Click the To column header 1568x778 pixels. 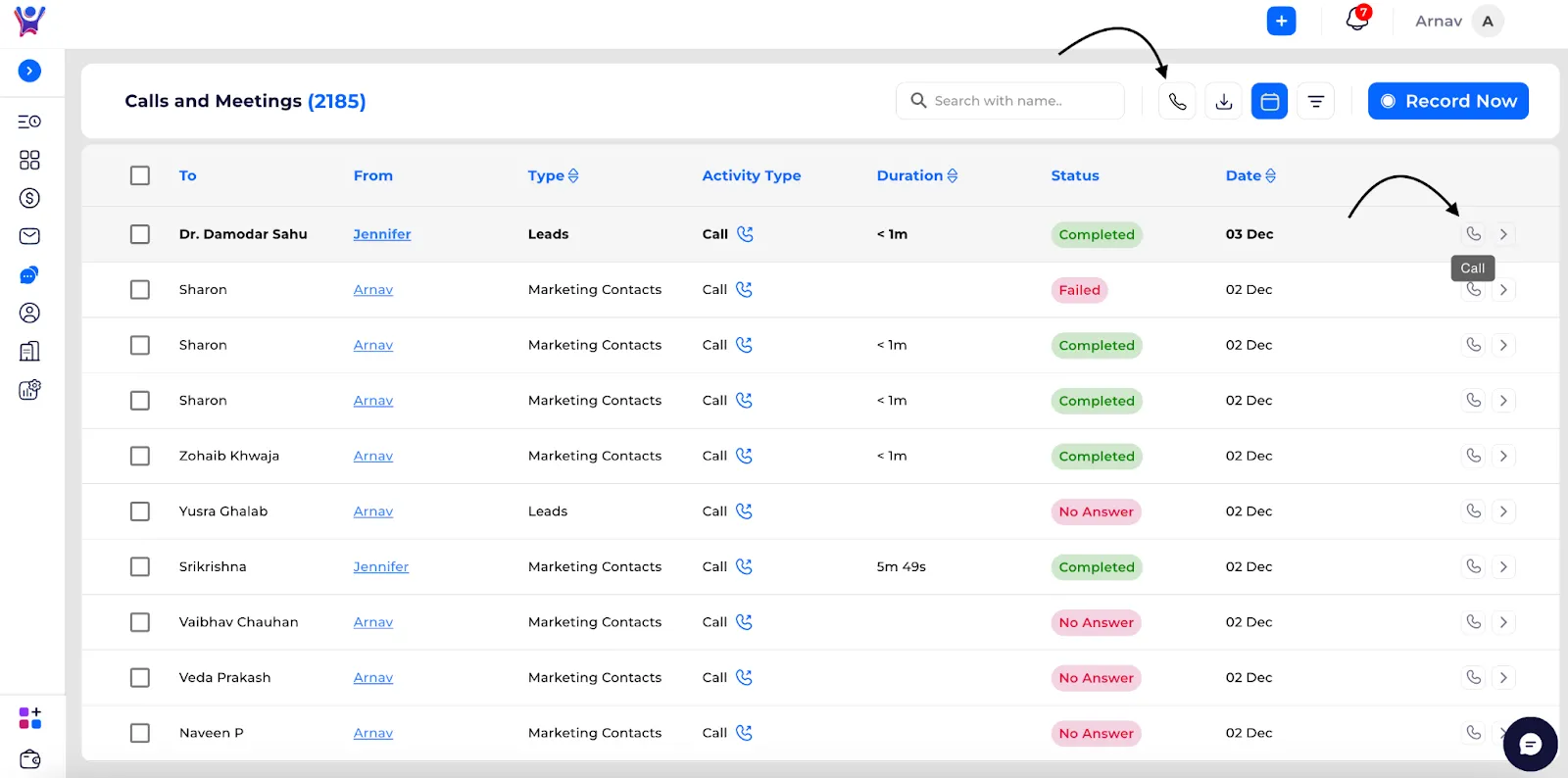(187, 175)
